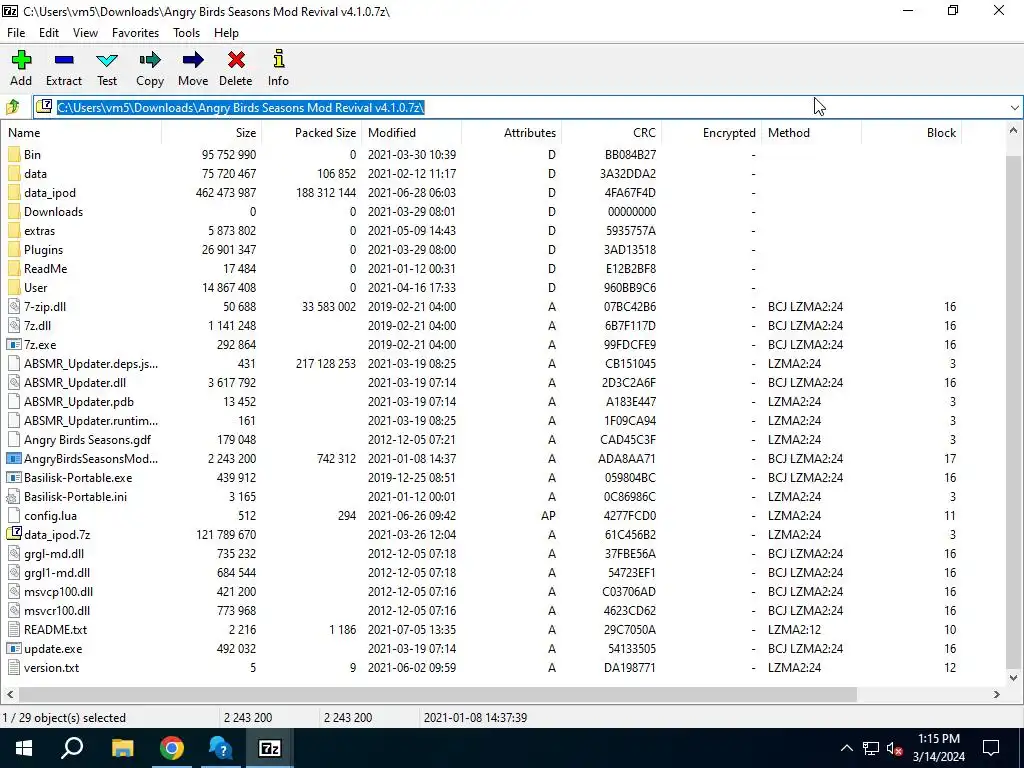The image size is (1024, 768).
Task: Select the Basilisk-Portable.ini file icon
Action: tap(14, 496)
